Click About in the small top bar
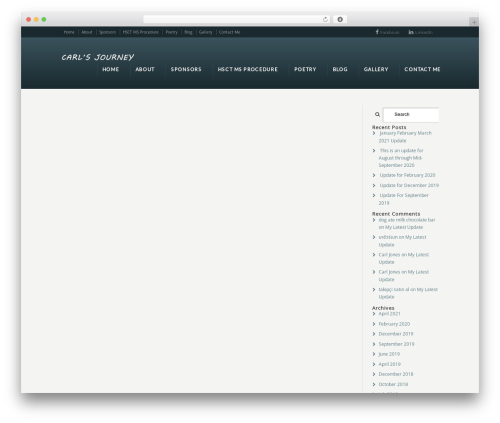This screenshot has height=423, width=500. point(87,32)
